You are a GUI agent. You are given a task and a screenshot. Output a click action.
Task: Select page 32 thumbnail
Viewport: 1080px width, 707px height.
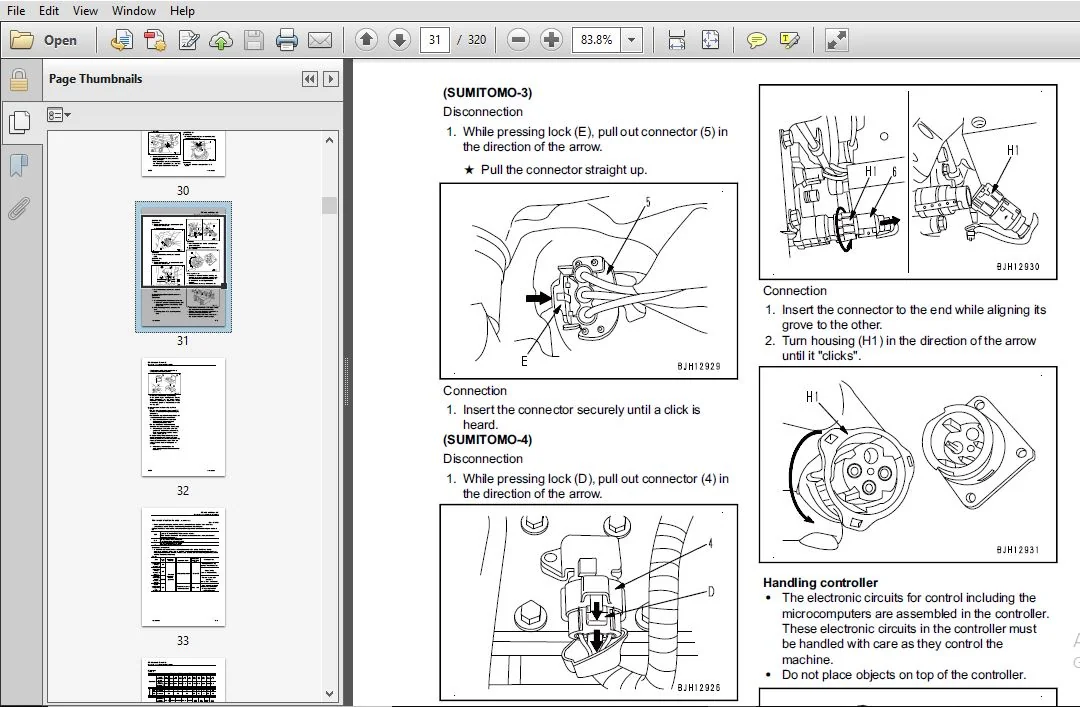point(183,417)
